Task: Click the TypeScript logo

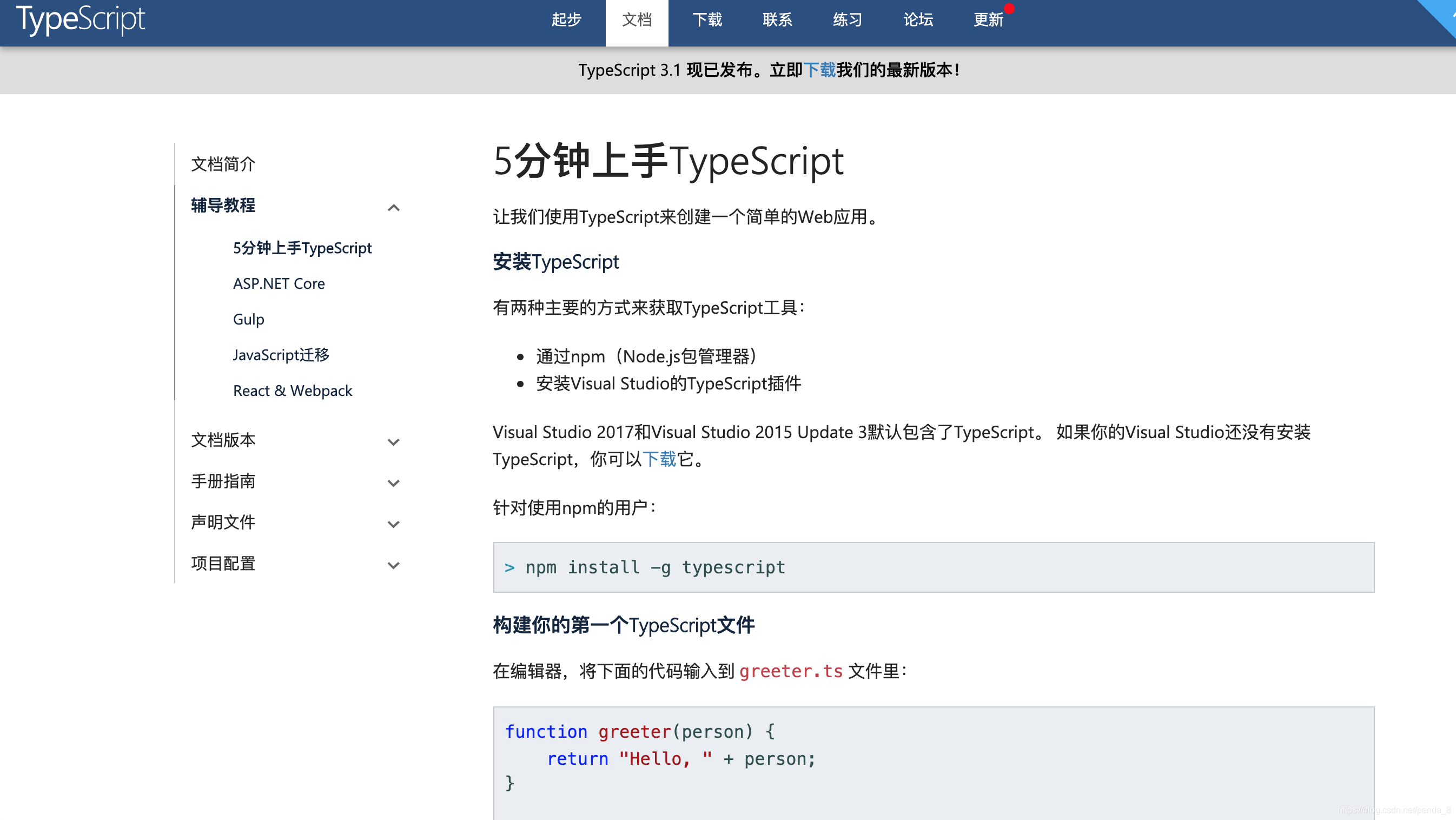Action: (81, 19)
